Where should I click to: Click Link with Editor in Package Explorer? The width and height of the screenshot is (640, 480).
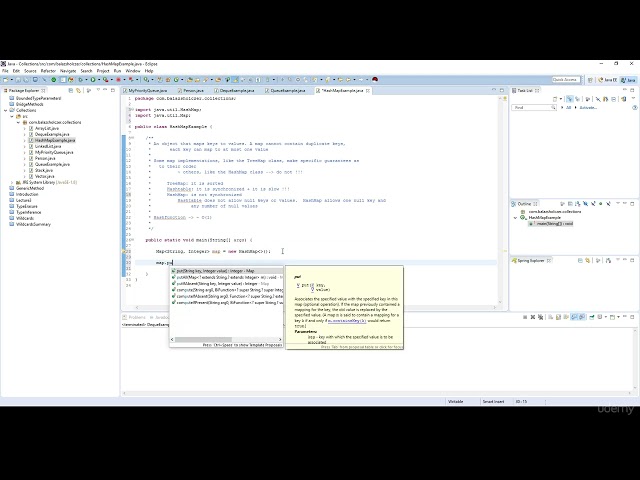point(78,90)
